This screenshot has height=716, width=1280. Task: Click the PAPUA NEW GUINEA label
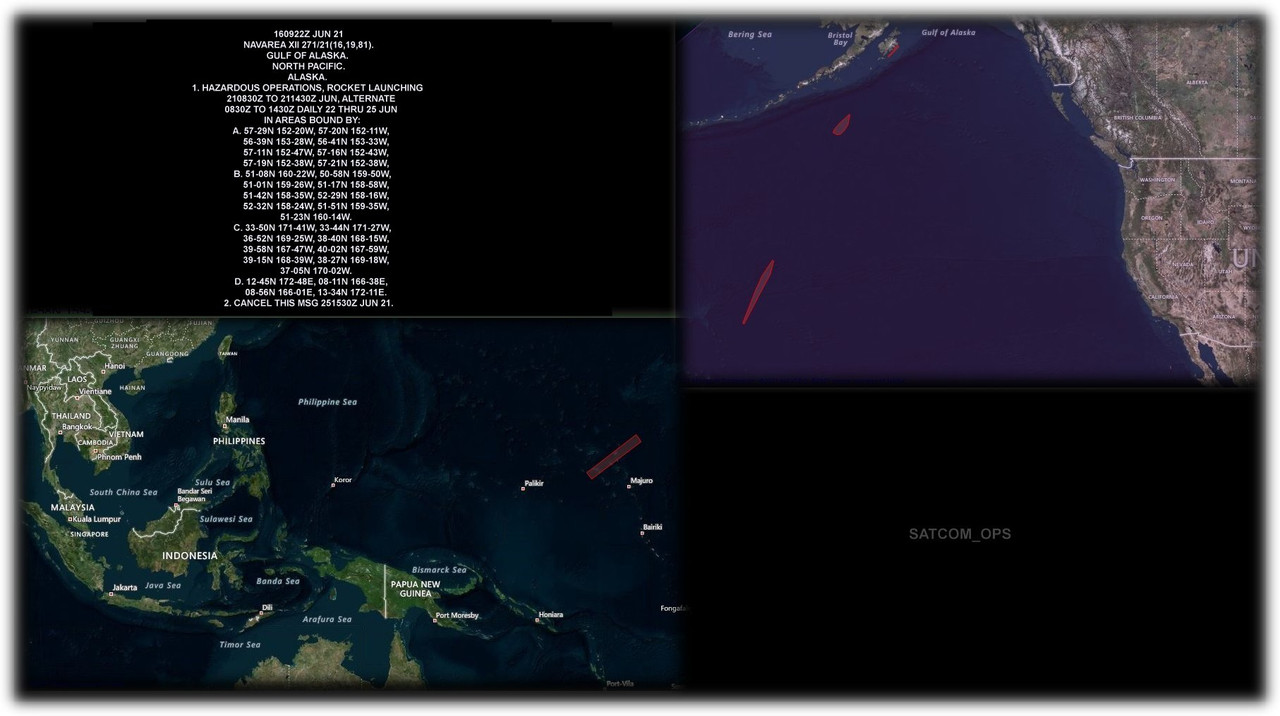click(415, 589)
